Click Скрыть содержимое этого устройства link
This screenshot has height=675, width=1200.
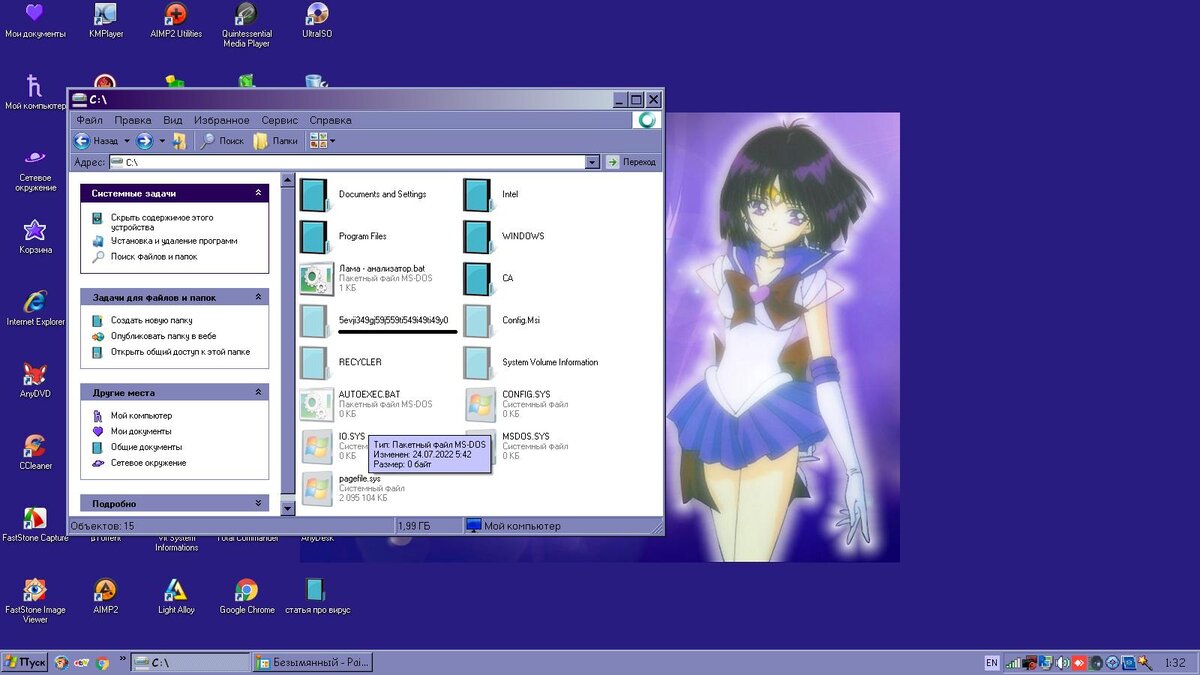click(x=162, y=221)
